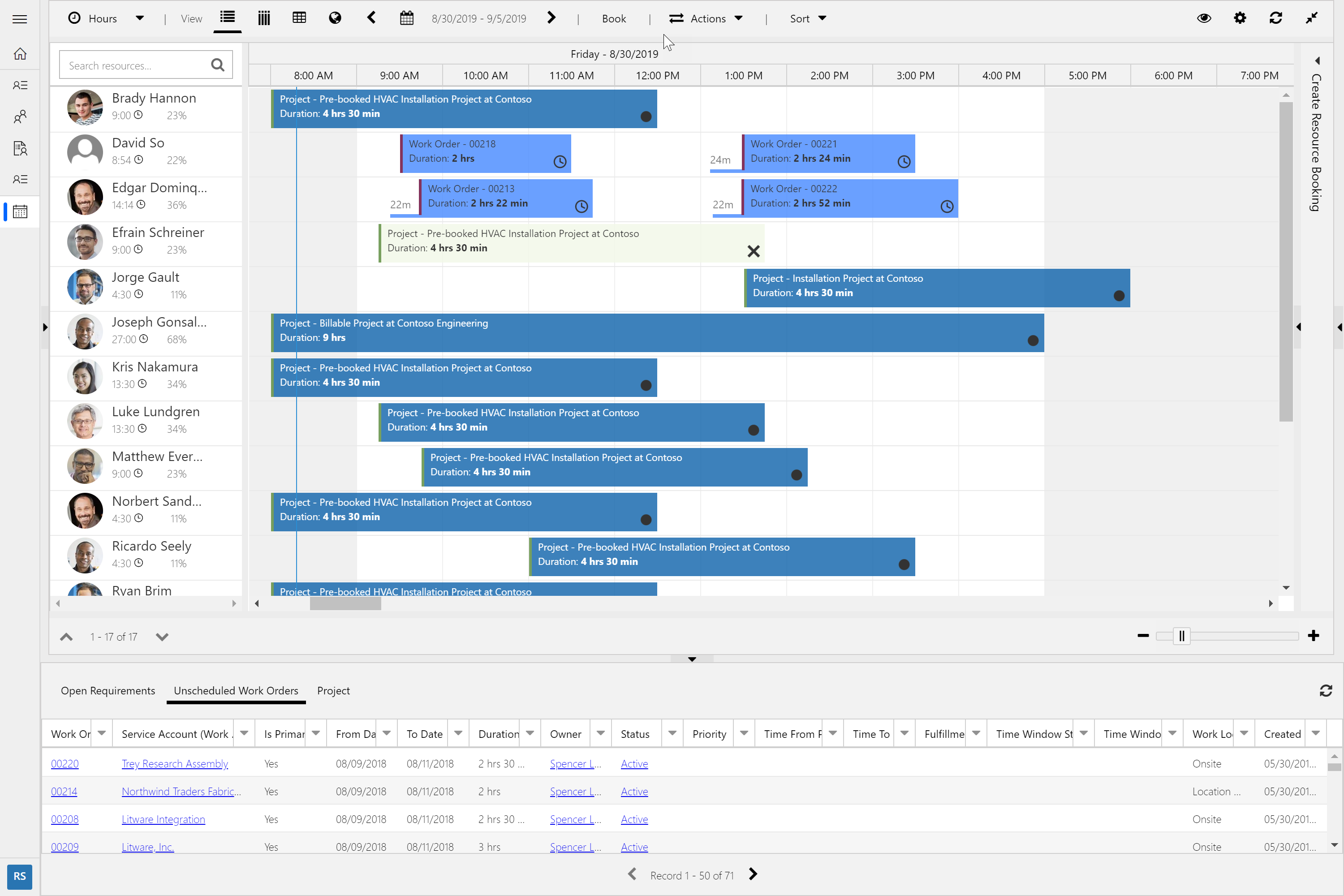Select the Project tab in bottom panel
Screen dimensions: 1344x896
333,690
